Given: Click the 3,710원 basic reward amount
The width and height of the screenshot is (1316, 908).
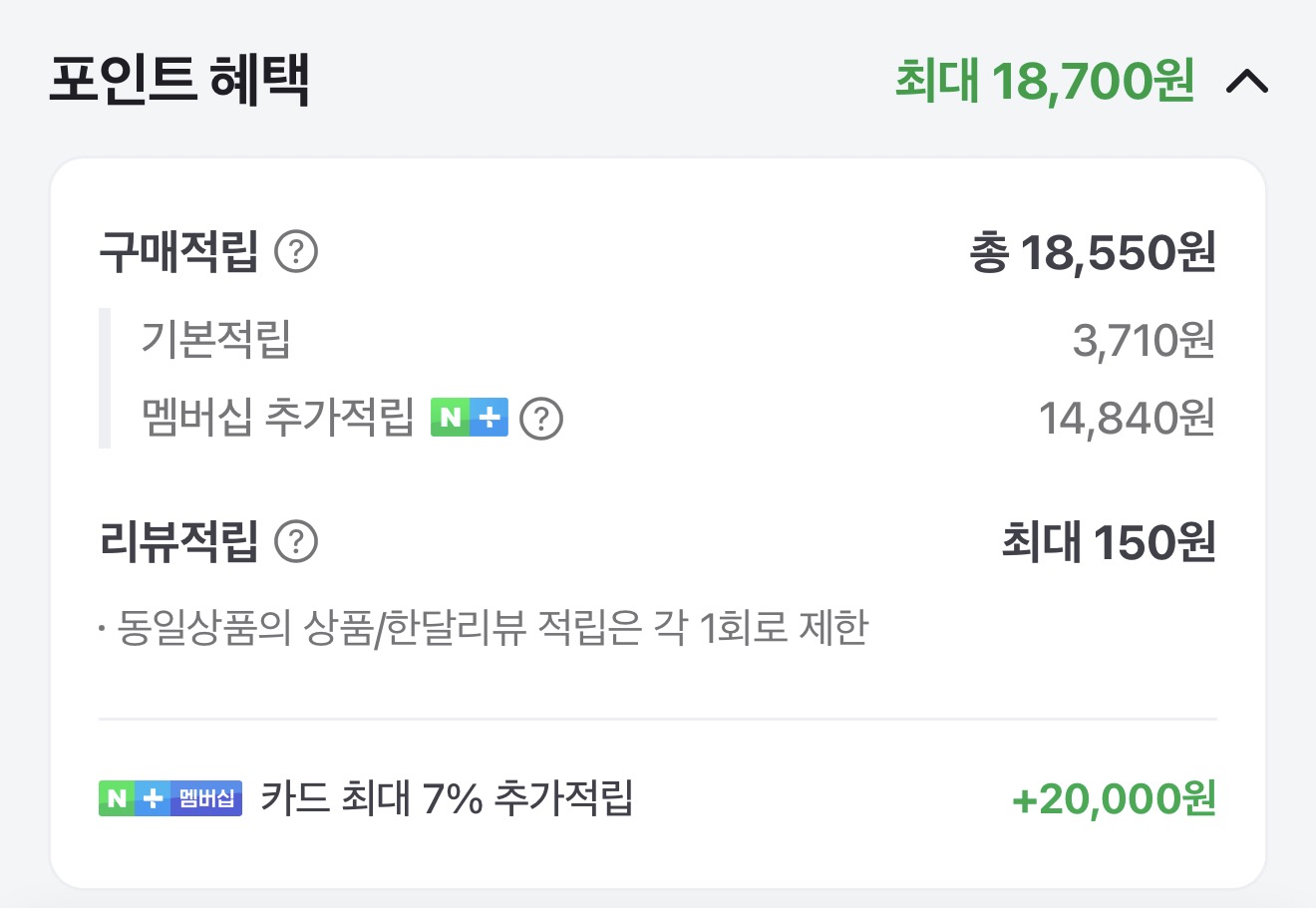Looking at the screenshot, I should [x=1144, y=341].
